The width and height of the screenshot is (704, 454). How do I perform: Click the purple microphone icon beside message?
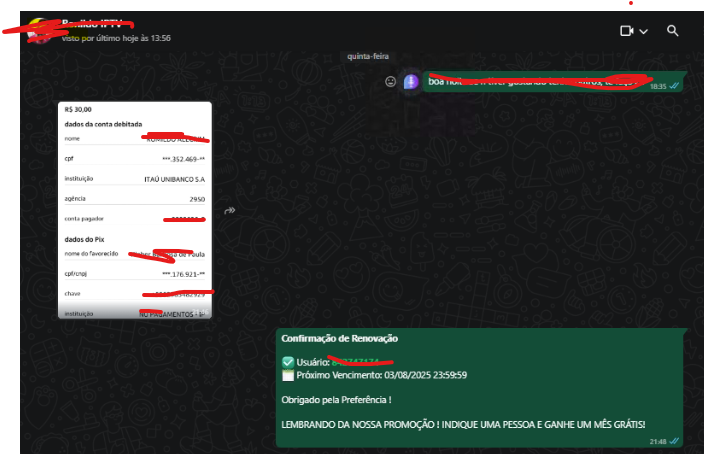(411, 82)
